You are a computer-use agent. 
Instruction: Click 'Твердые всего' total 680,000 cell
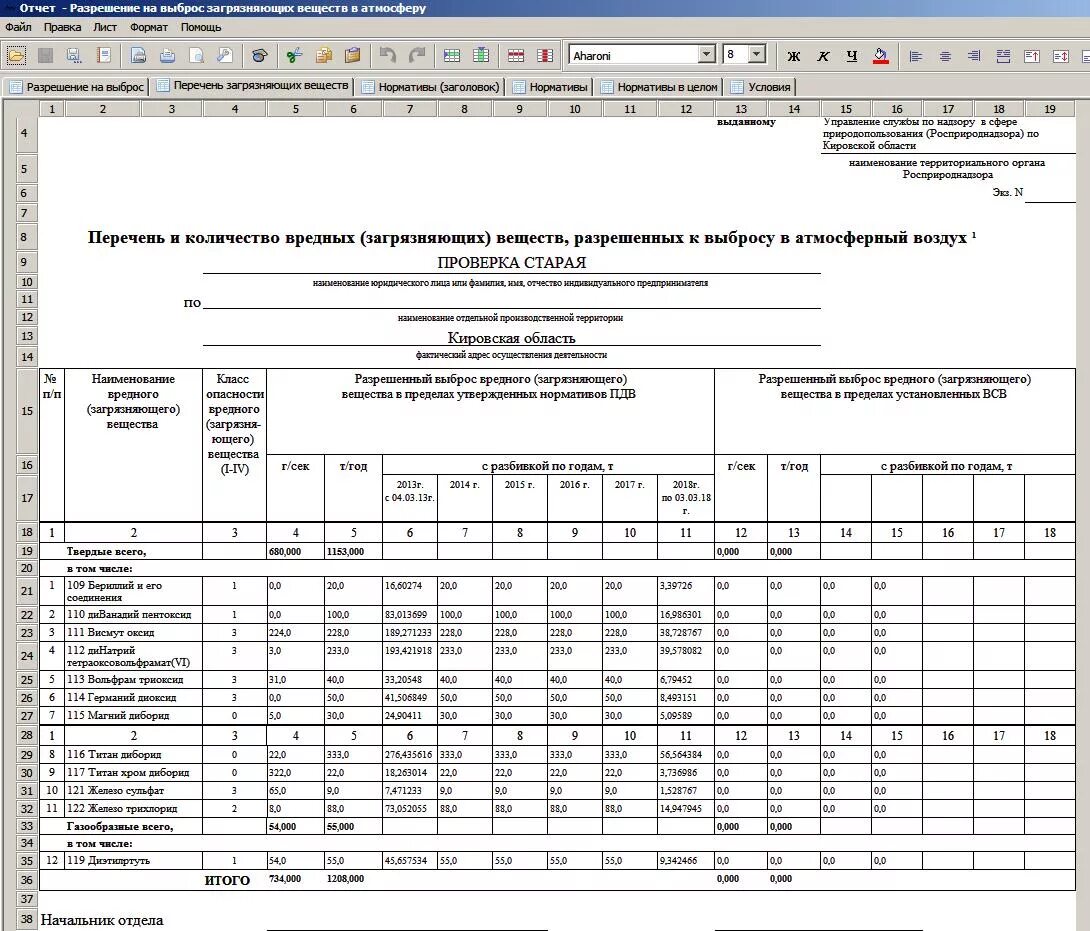tap(295, 551)
